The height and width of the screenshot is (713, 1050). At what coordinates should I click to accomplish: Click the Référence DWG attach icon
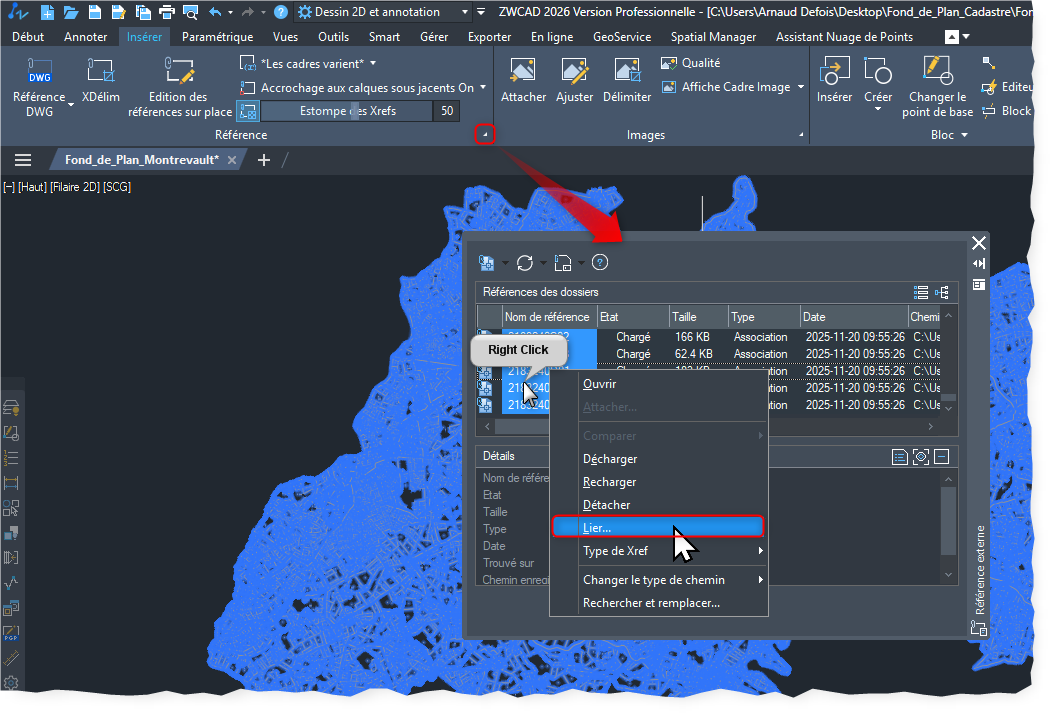pyautogui.click(x=39, y=72)
